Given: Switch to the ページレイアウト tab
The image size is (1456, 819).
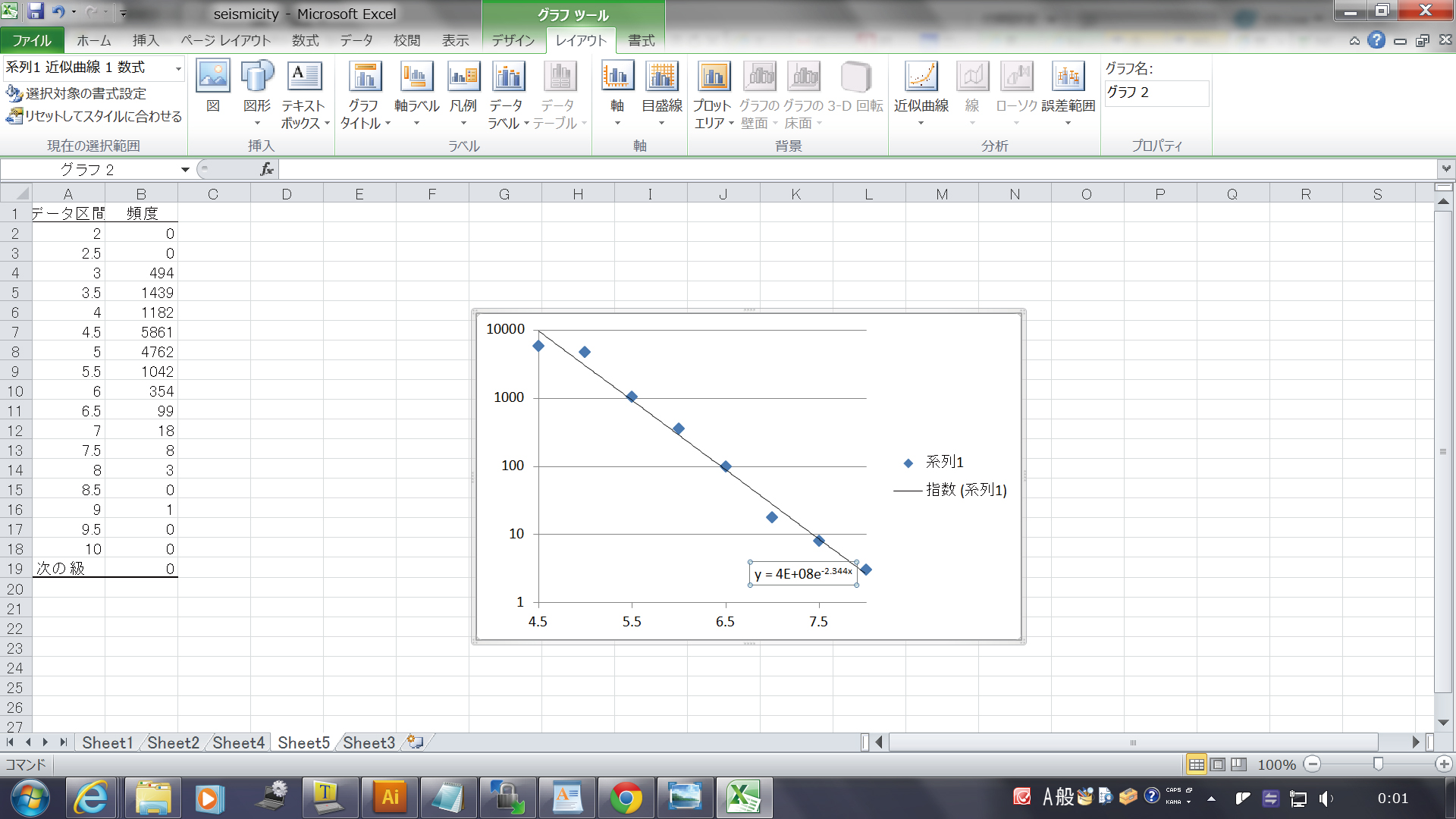Looking at the screenshot, I should point(225,40).
